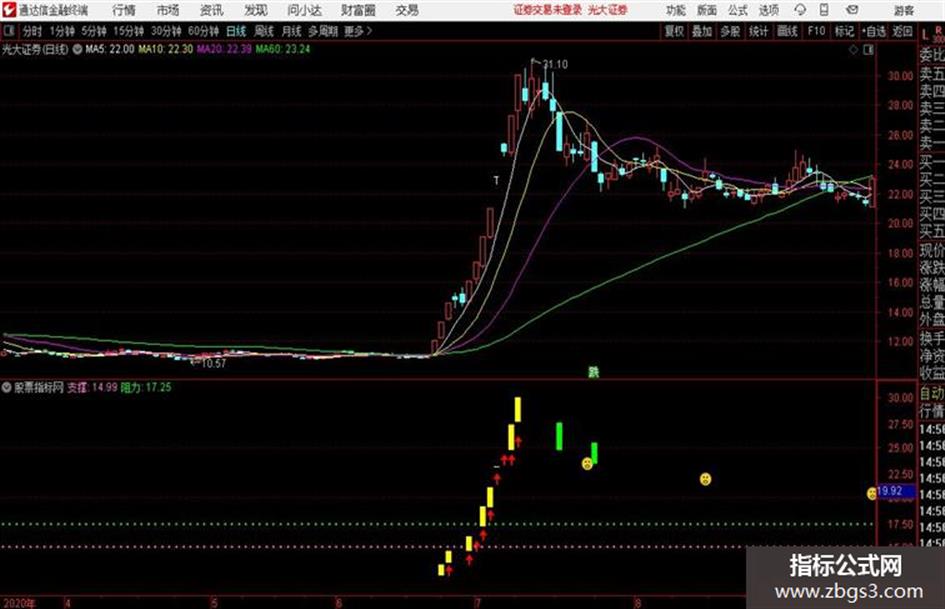Click the 10.57 low price label

click(213, 364)
